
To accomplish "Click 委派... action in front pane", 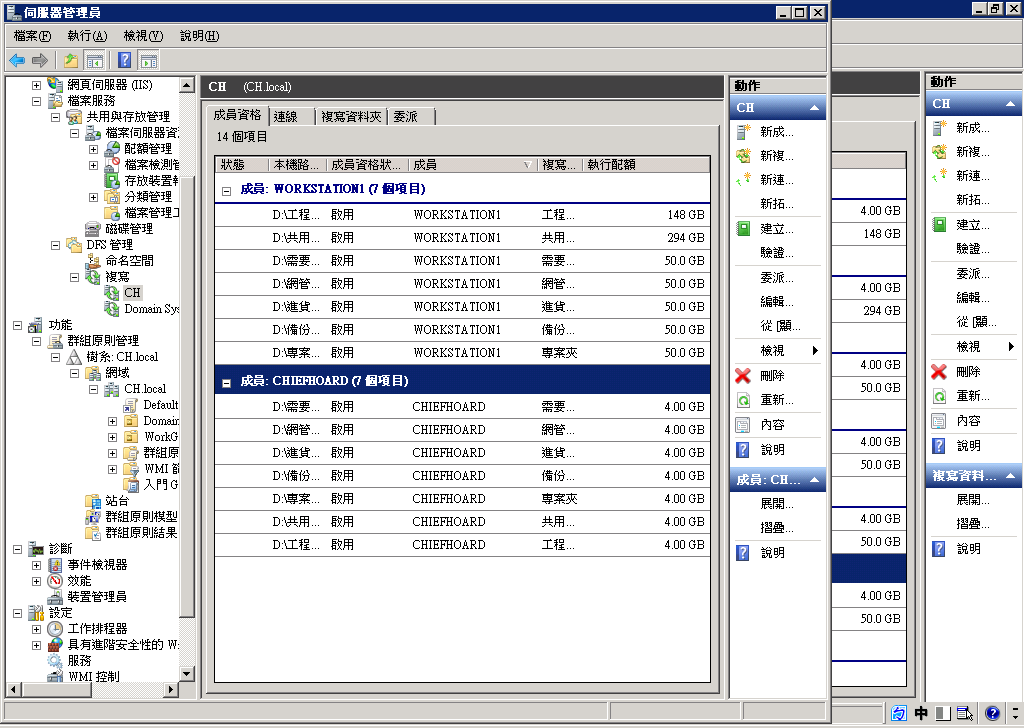I will pos(776,277).
